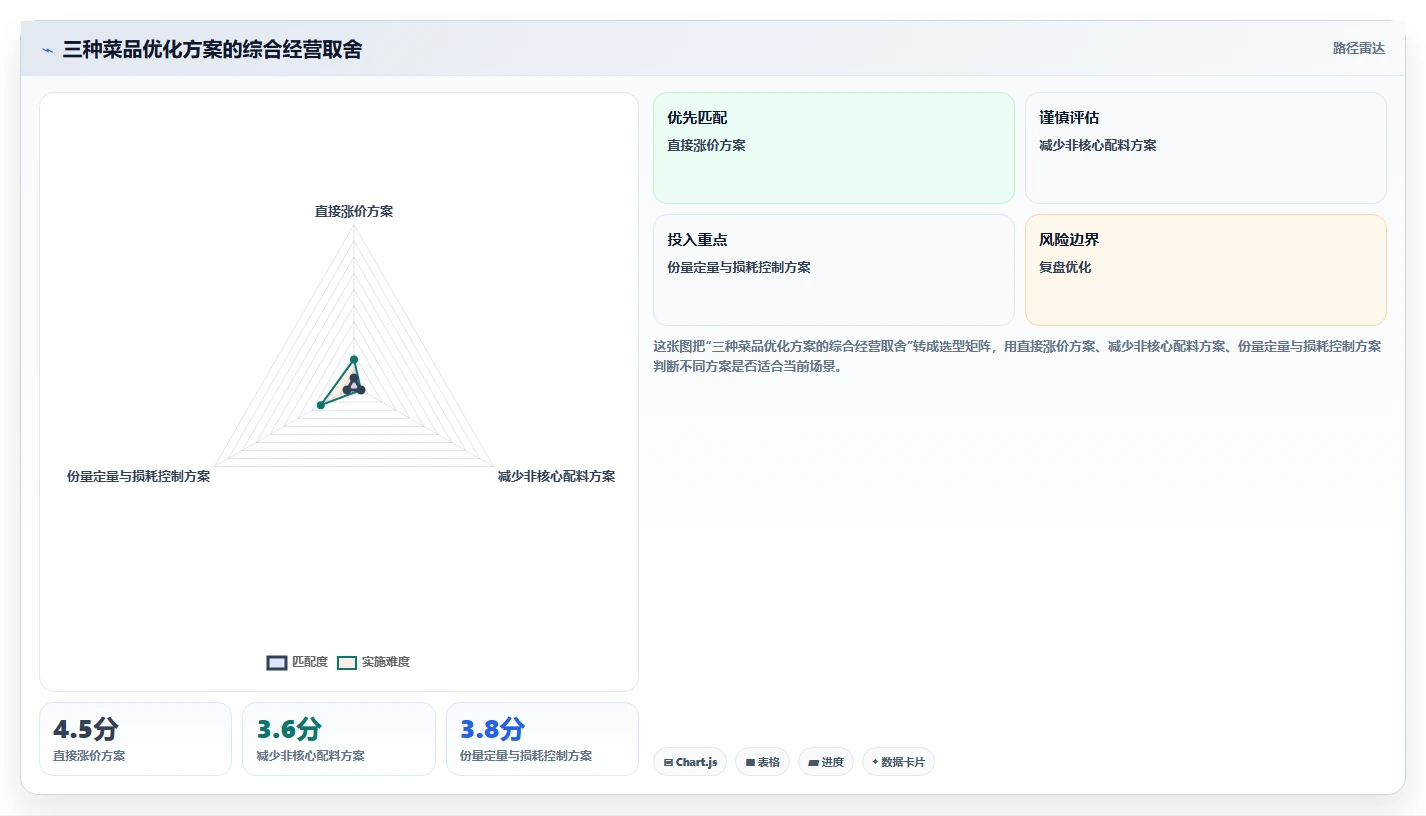Click 减少非核心配料方案 text in the 谨慎评估 card
This screenshot has height=816, width=1426.
[1098, 145]
